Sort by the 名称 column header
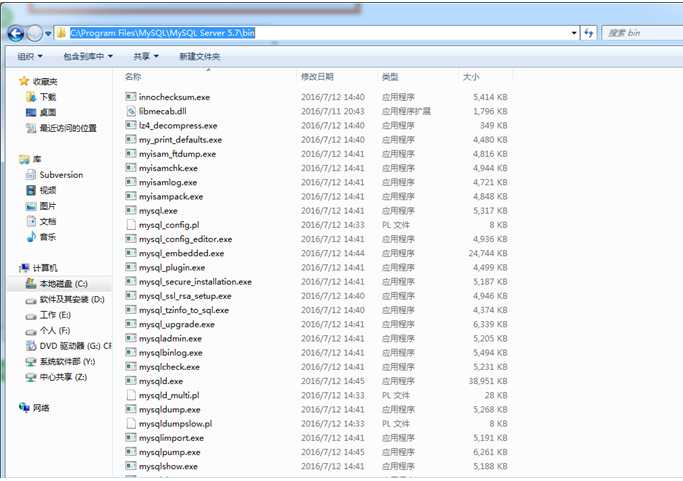Screen dimensions: 683x481 pos(133,77)
